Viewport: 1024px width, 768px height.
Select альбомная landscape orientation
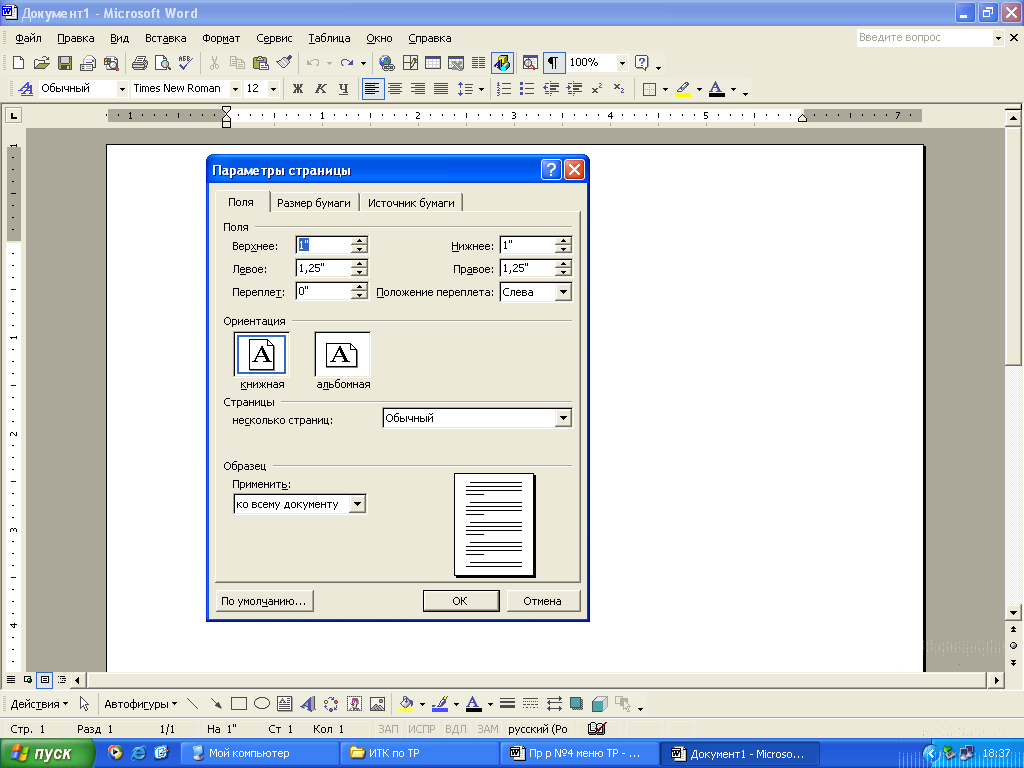point(342,355)
